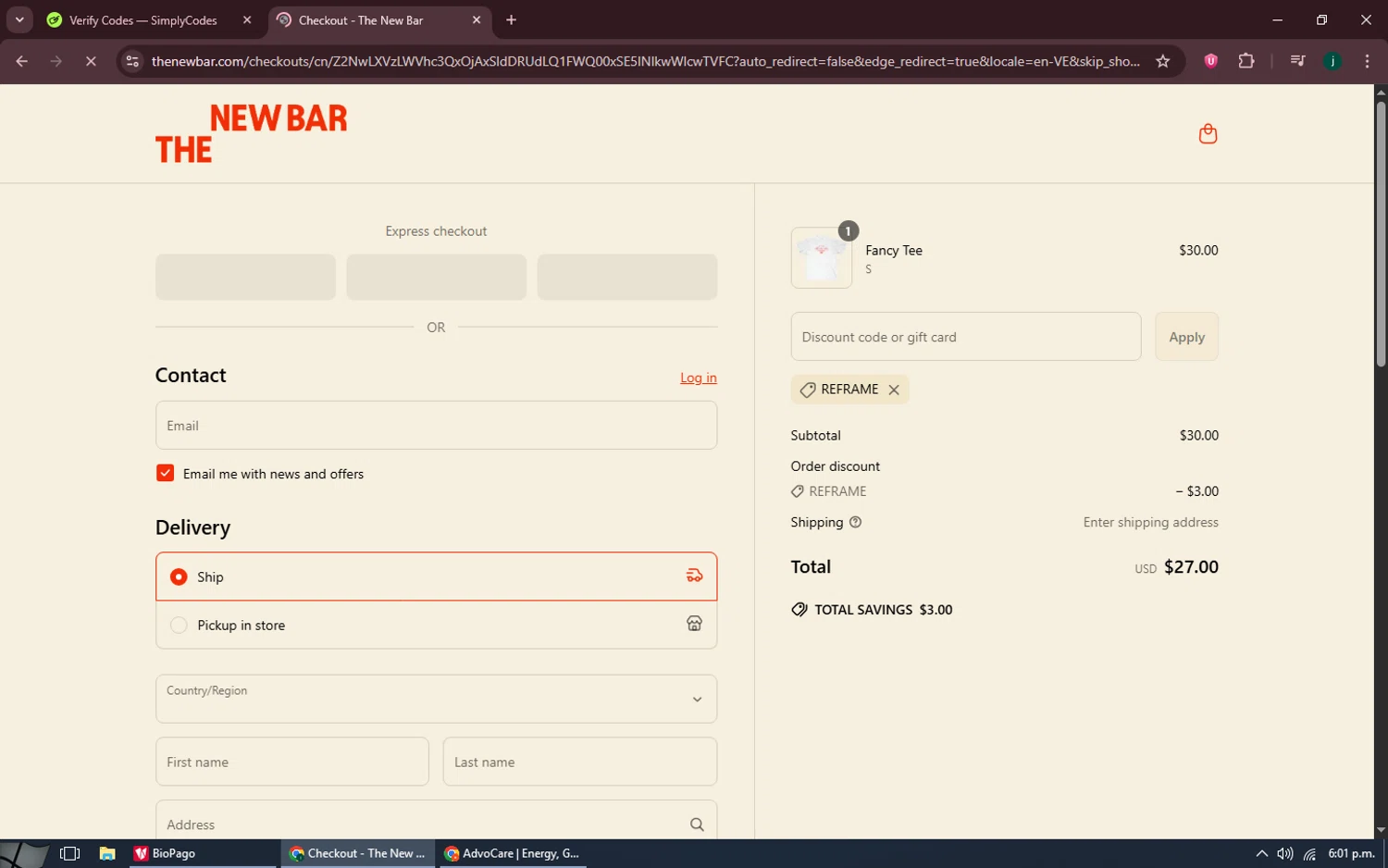Open Chrome profile avatar
Screen dimensions: 1388x868
[x=1332, y=61]
